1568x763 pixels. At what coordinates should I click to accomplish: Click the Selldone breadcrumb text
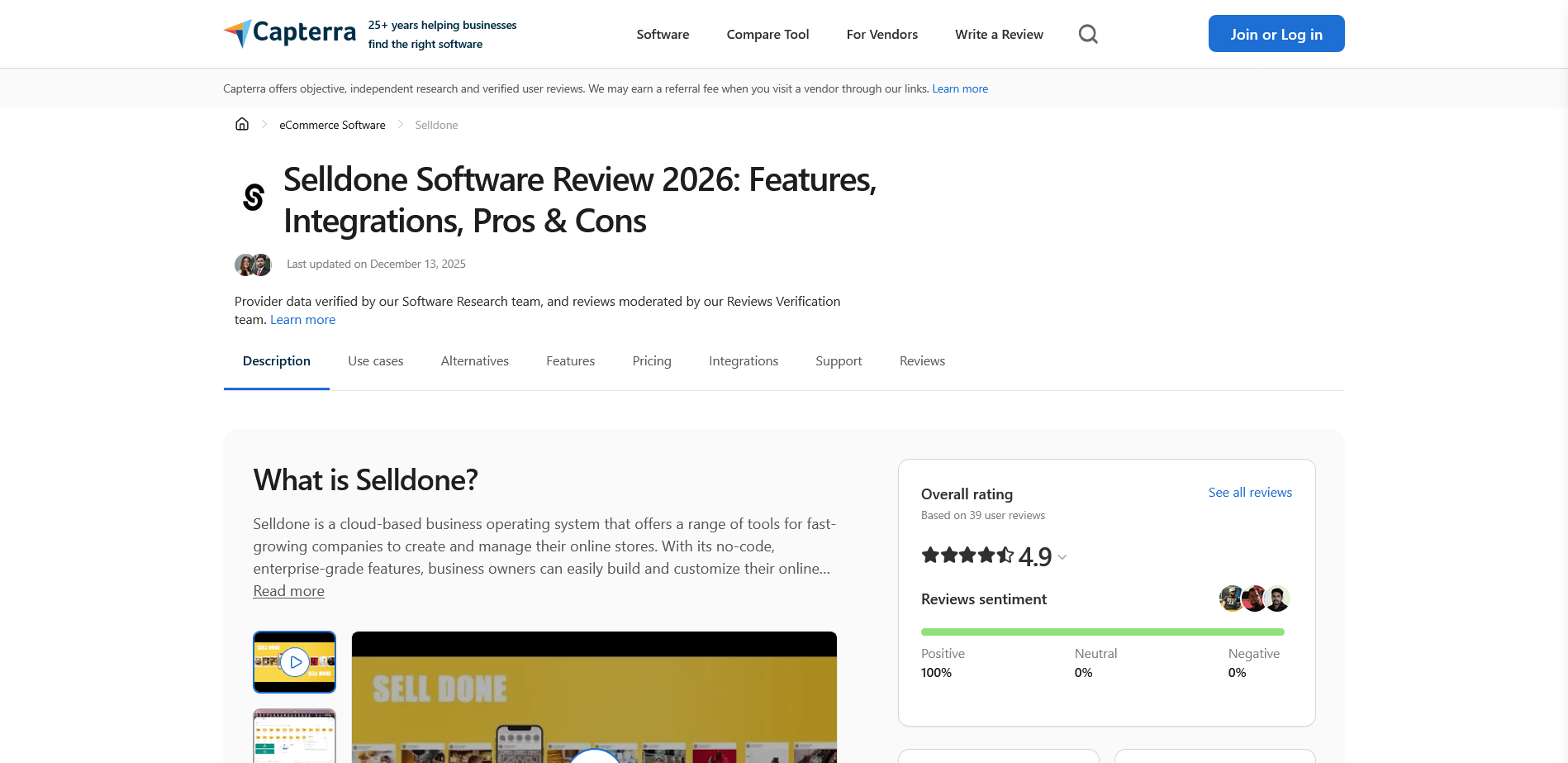coord(436,125)
